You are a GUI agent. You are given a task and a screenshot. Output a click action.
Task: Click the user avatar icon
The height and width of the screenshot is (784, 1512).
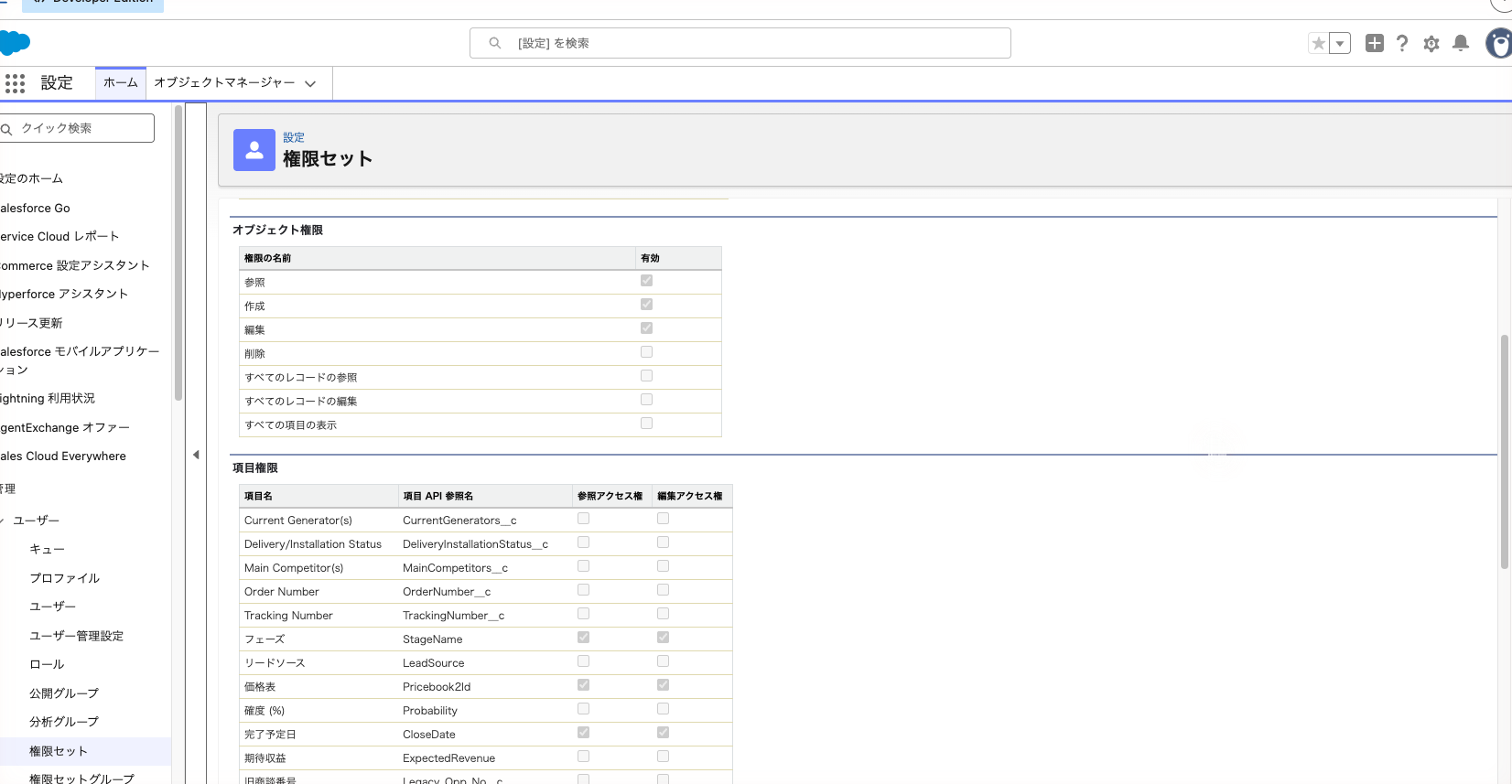[1499, 43]
